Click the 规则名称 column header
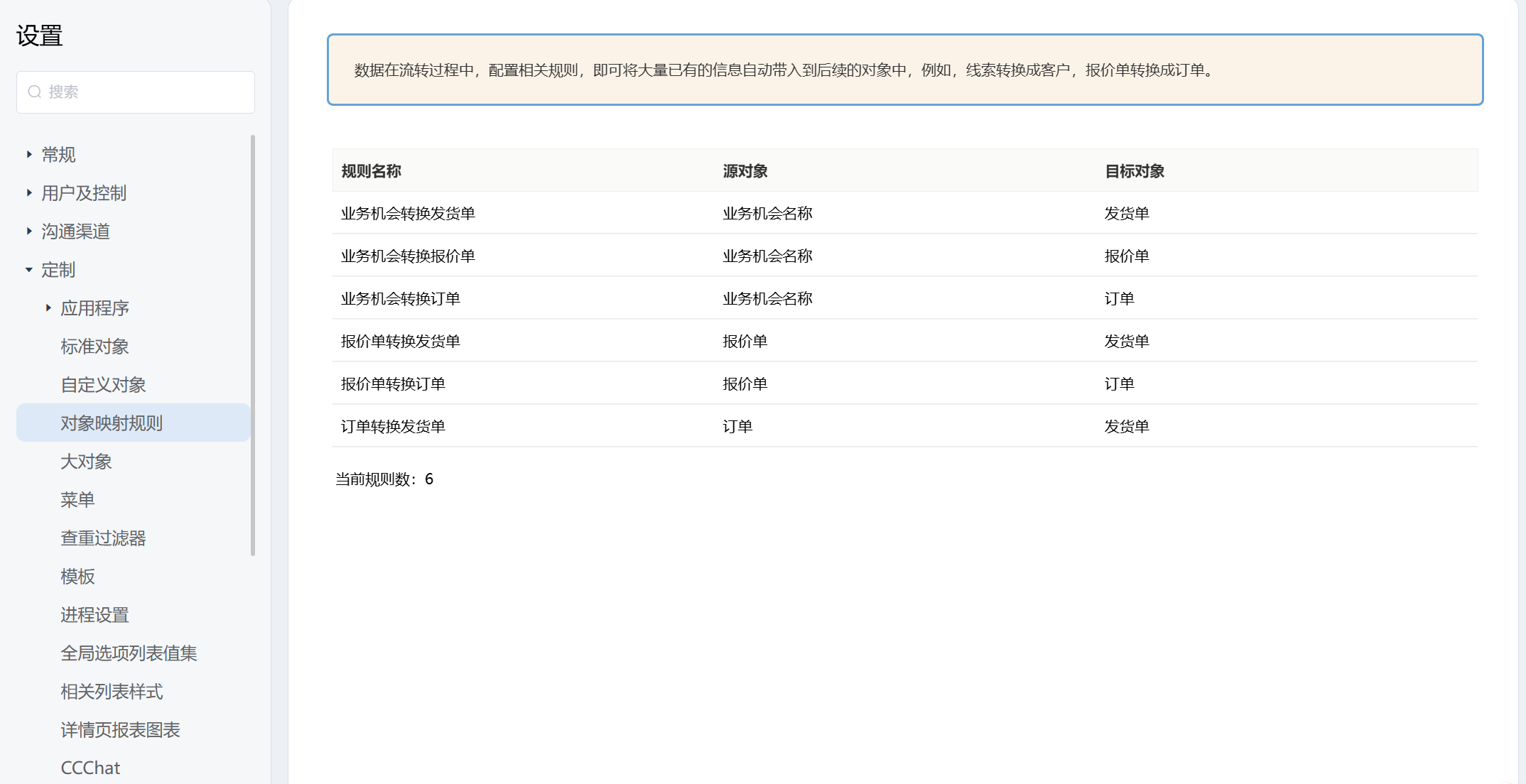 371,171
